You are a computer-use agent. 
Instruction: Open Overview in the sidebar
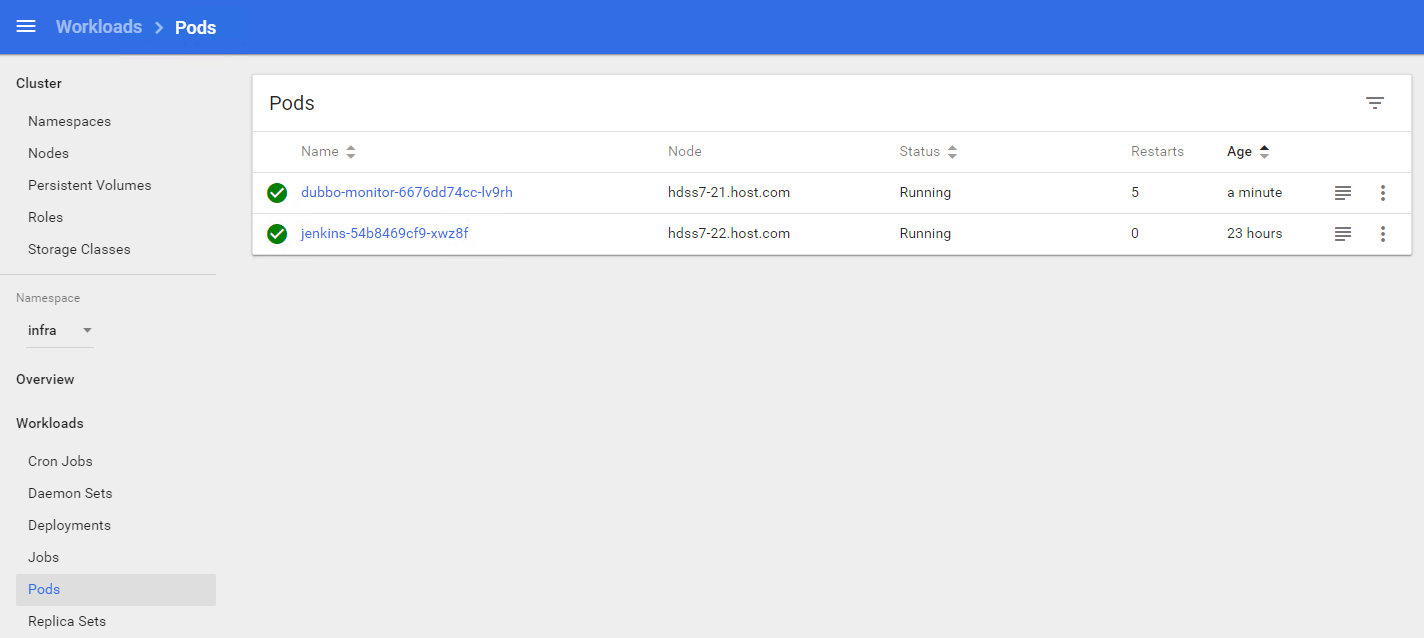pos(45,379)
